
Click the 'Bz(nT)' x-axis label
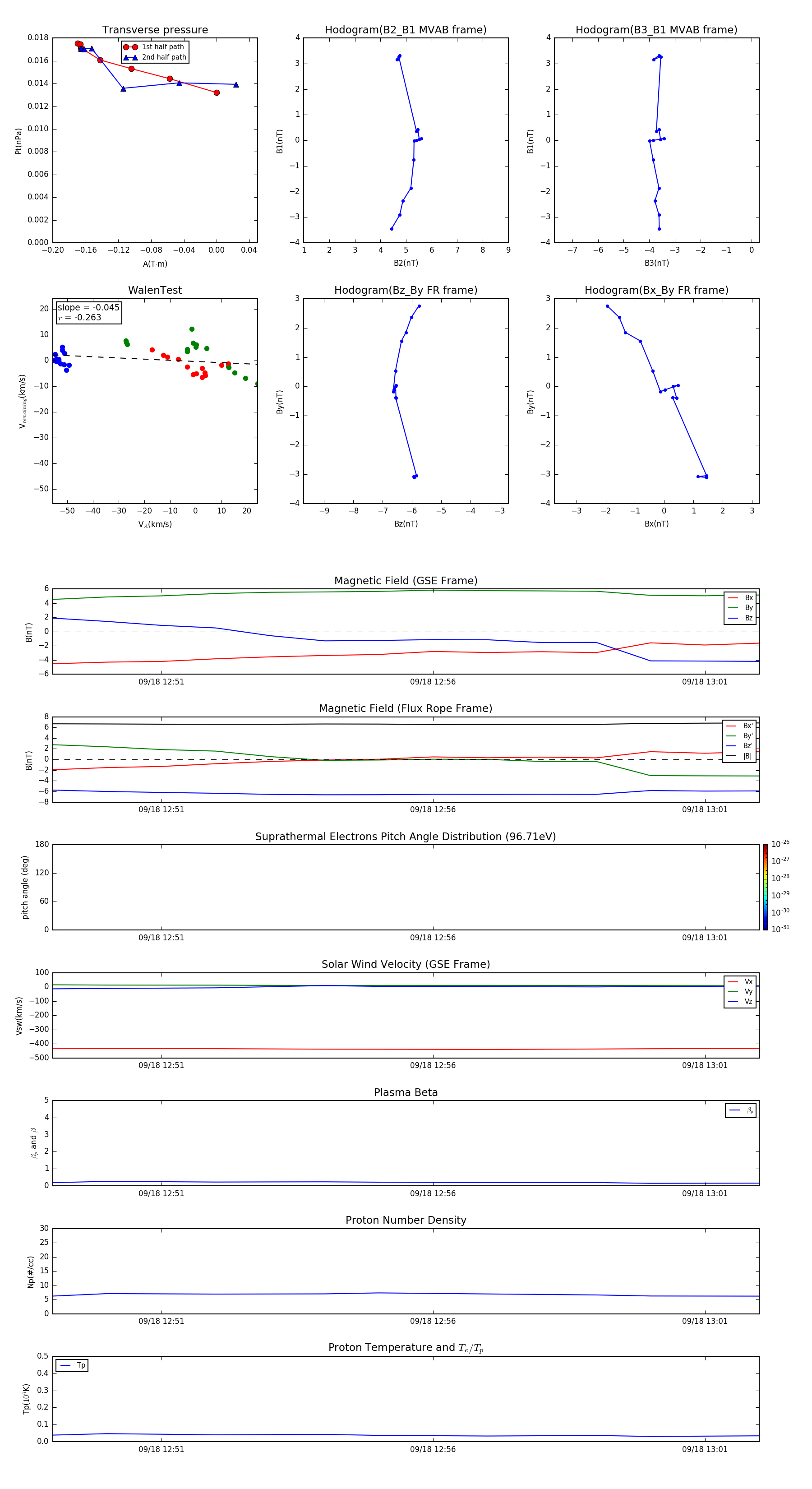pyautogui.click(x=406, y=524)
